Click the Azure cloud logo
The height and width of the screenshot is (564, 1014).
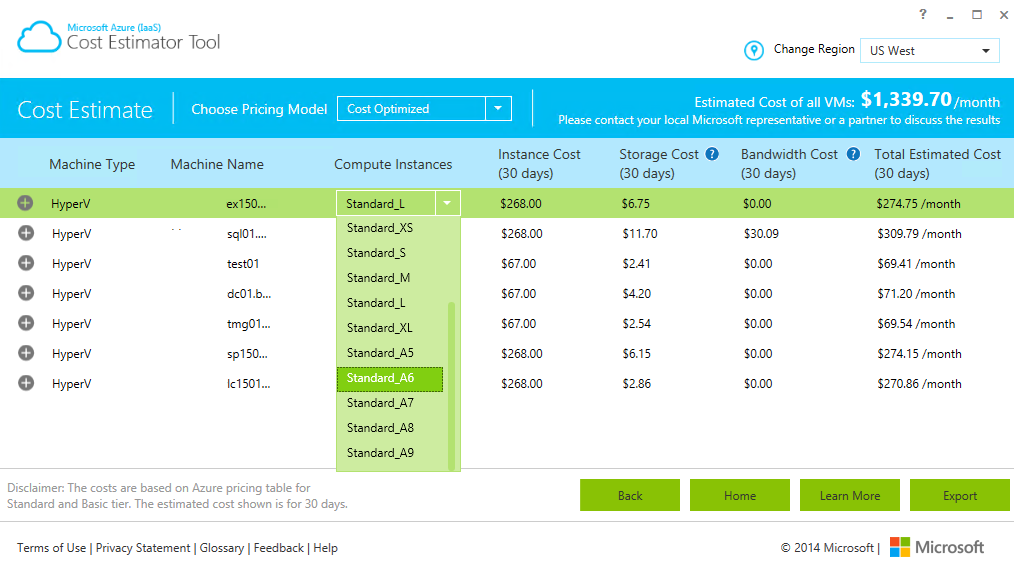pyautogui.click(x=39, y=37)
